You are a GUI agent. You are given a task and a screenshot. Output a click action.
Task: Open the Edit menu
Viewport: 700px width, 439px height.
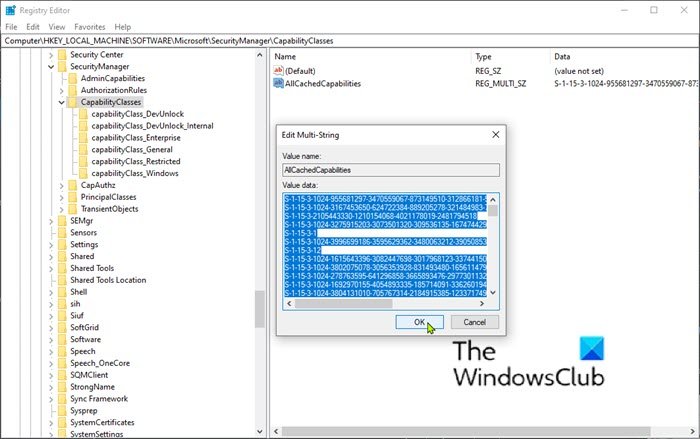tap(33, 27)
